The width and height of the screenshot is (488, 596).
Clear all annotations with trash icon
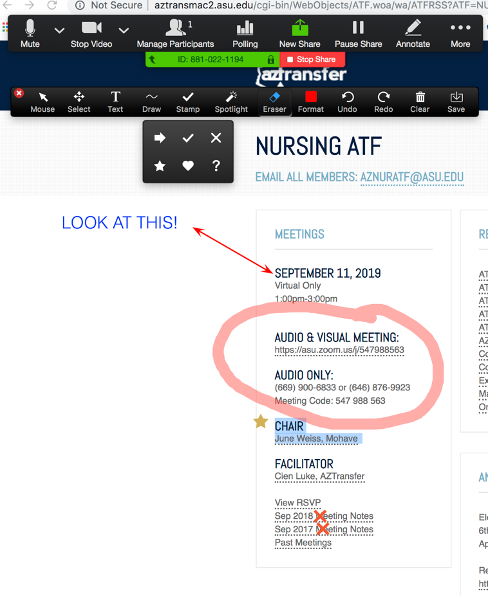coord(420,102)
